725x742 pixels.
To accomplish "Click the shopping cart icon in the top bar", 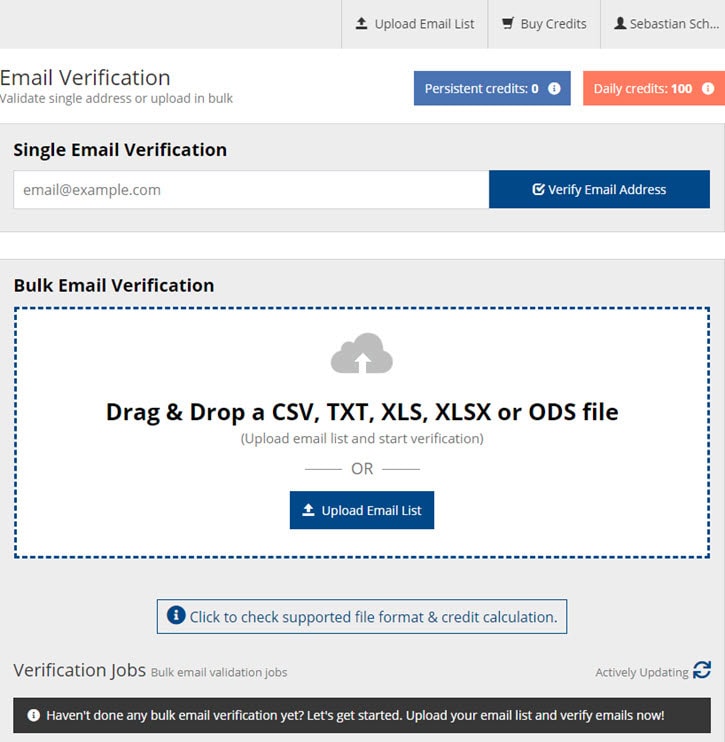I will tap(508, 24).
